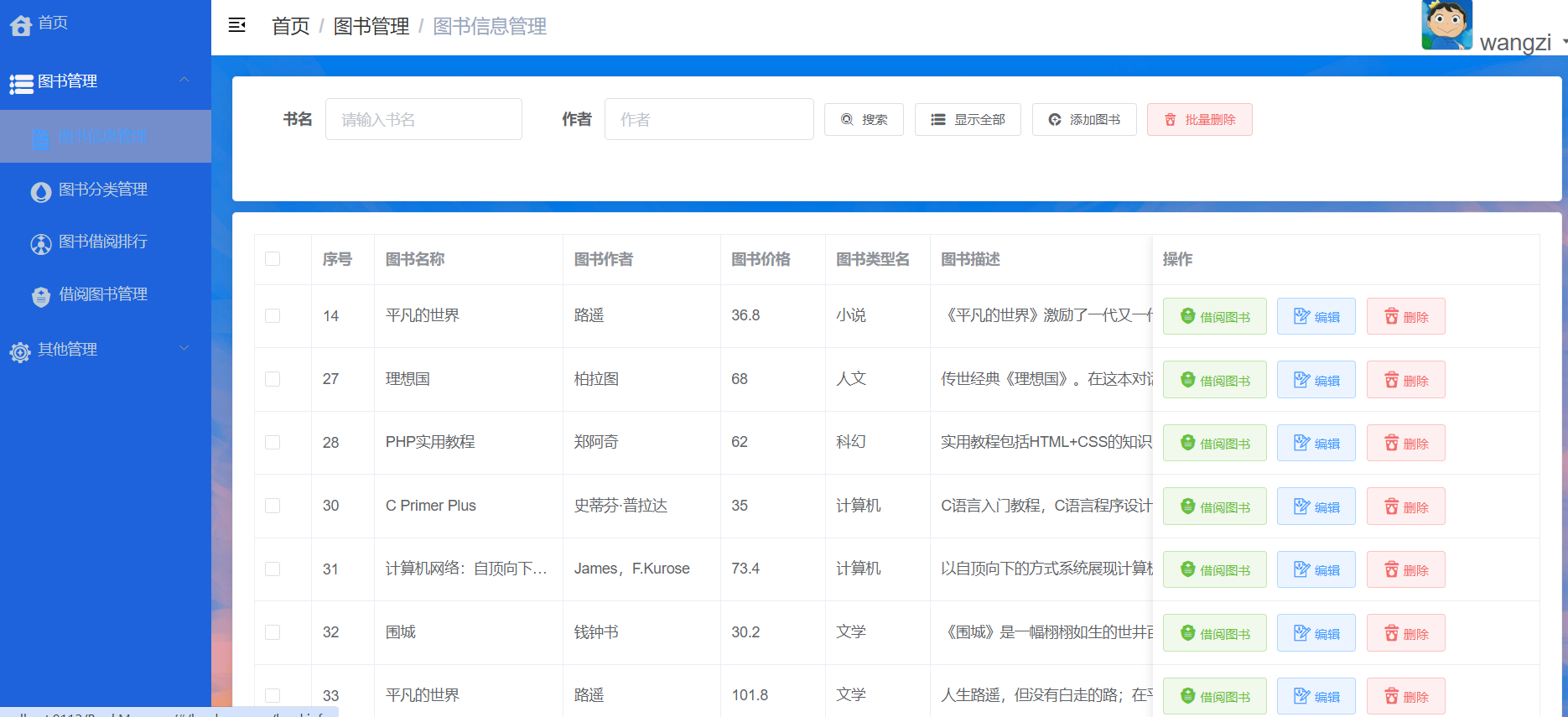1568x717 pixels.
Task: Click the 图书分类管理 droplet icon
Action: point(41,192)
